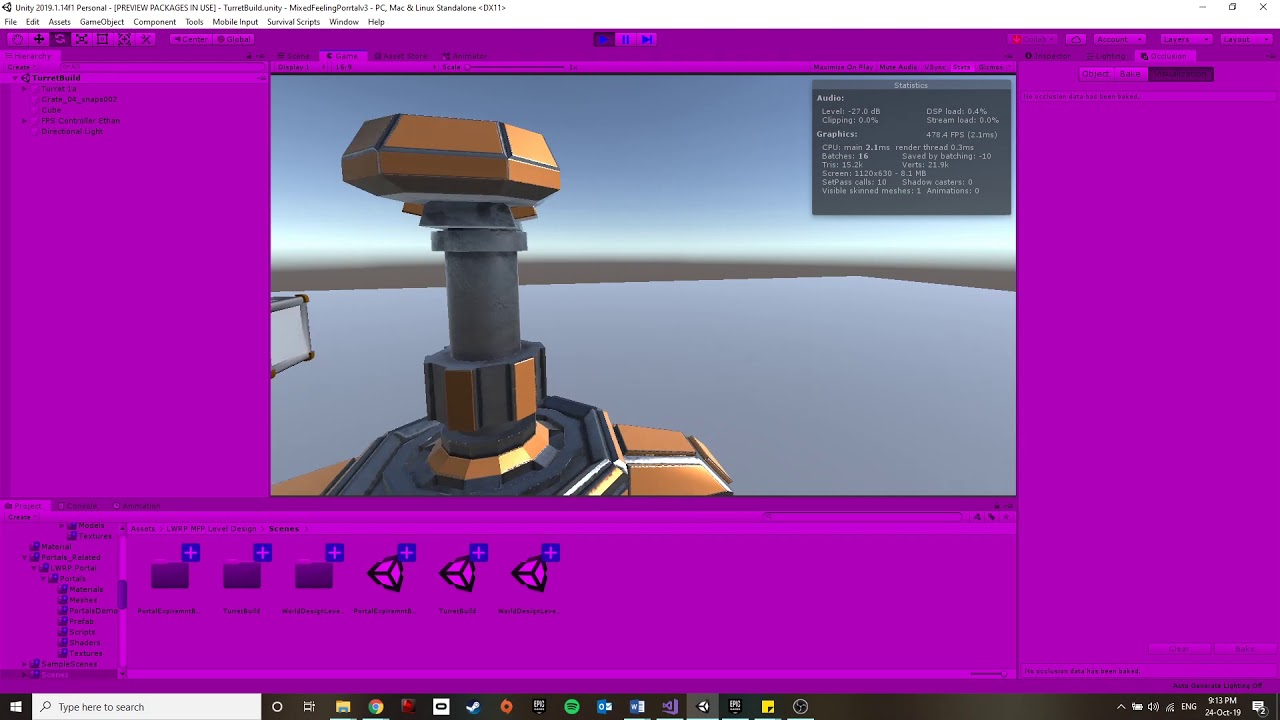Viewport: 1280px width, 720px height.
Task: Pause the game with the Pause button
Action: click(625, 39)
